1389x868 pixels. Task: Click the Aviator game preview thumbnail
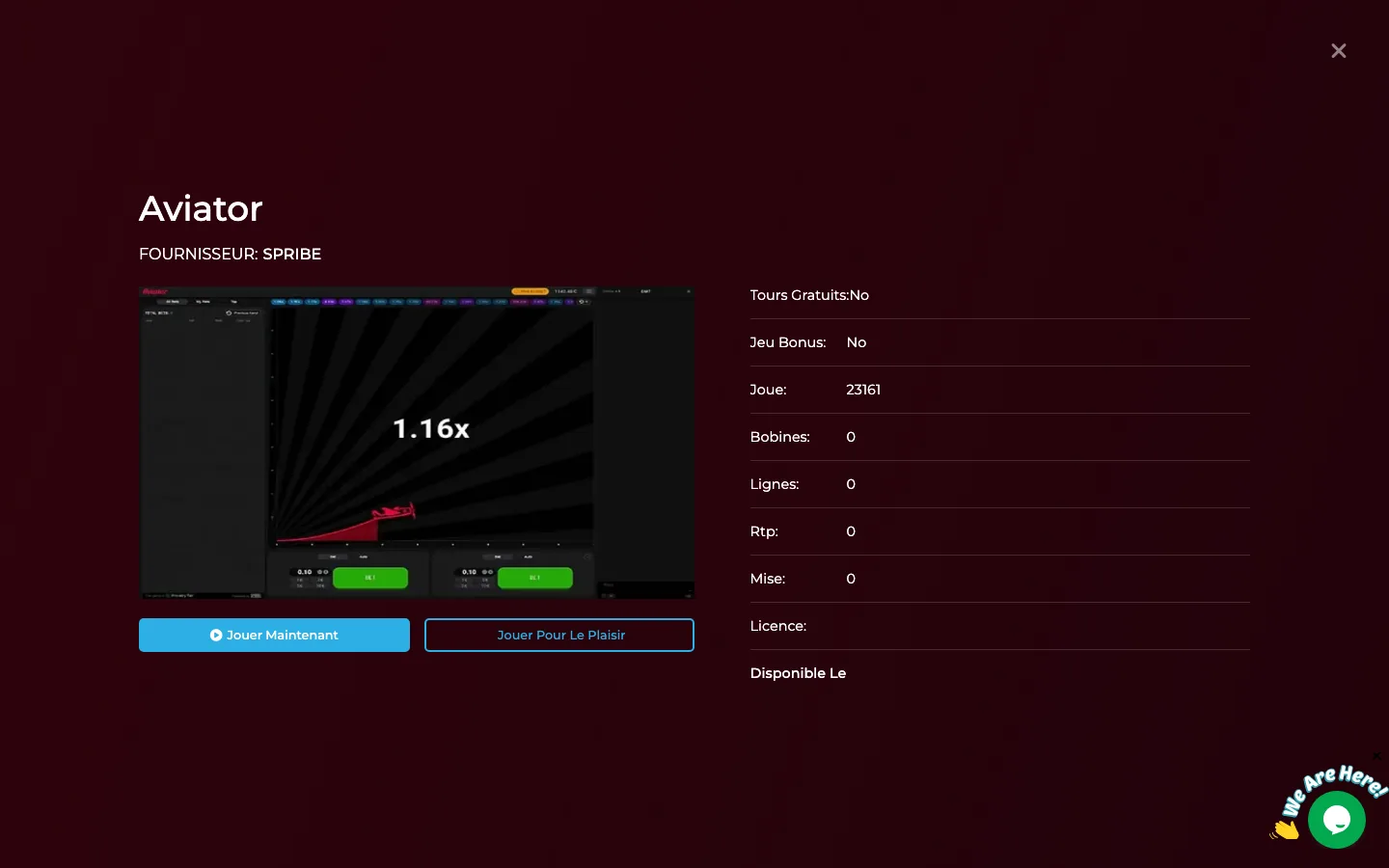(x=417, y=442)
